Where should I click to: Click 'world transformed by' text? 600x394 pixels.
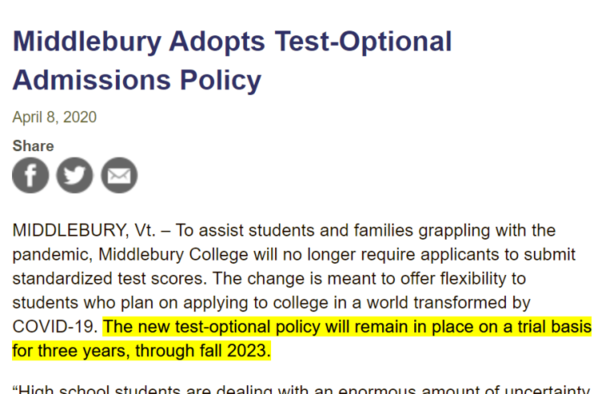pos(448,303)
